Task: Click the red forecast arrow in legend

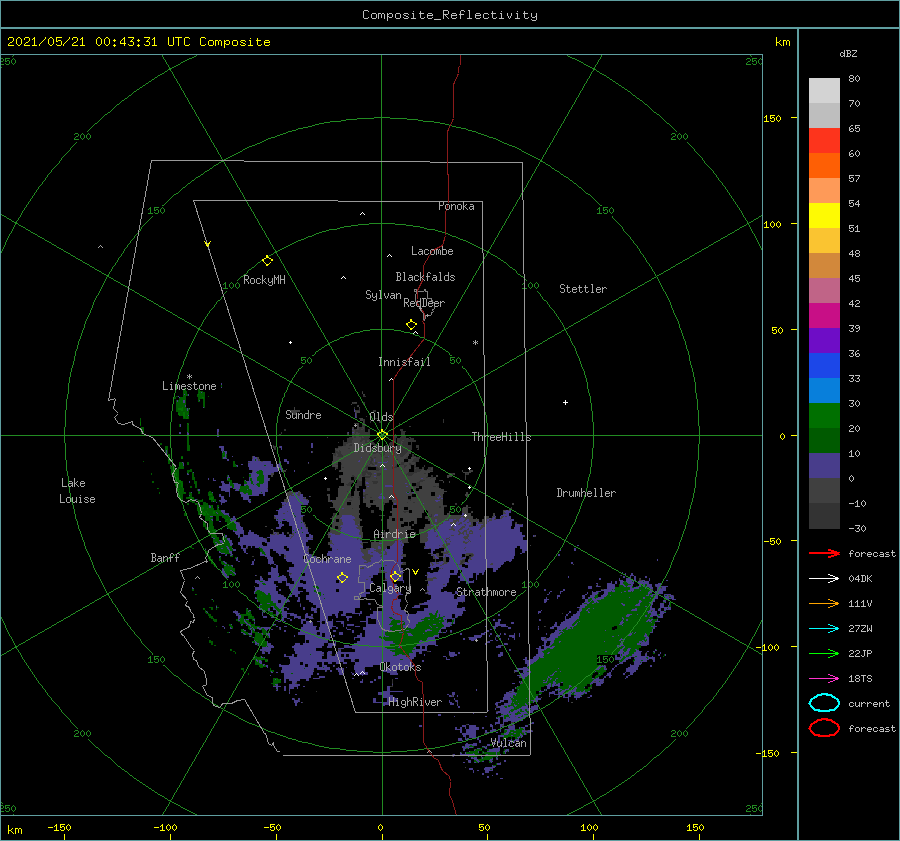Action: (x=824, y=553)
